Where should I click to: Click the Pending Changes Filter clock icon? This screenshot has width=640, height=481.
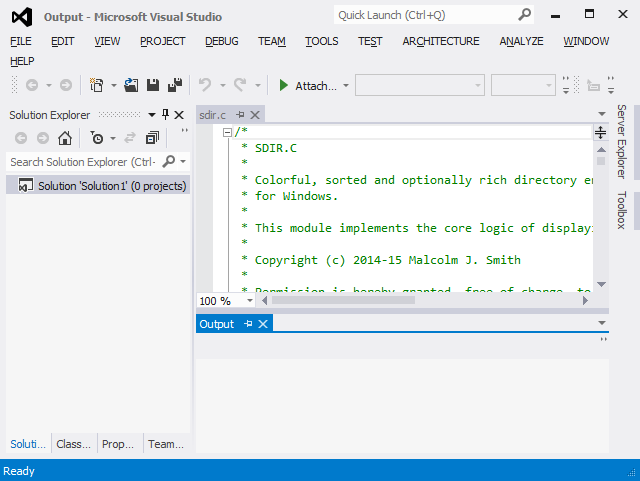coord(97,138)
